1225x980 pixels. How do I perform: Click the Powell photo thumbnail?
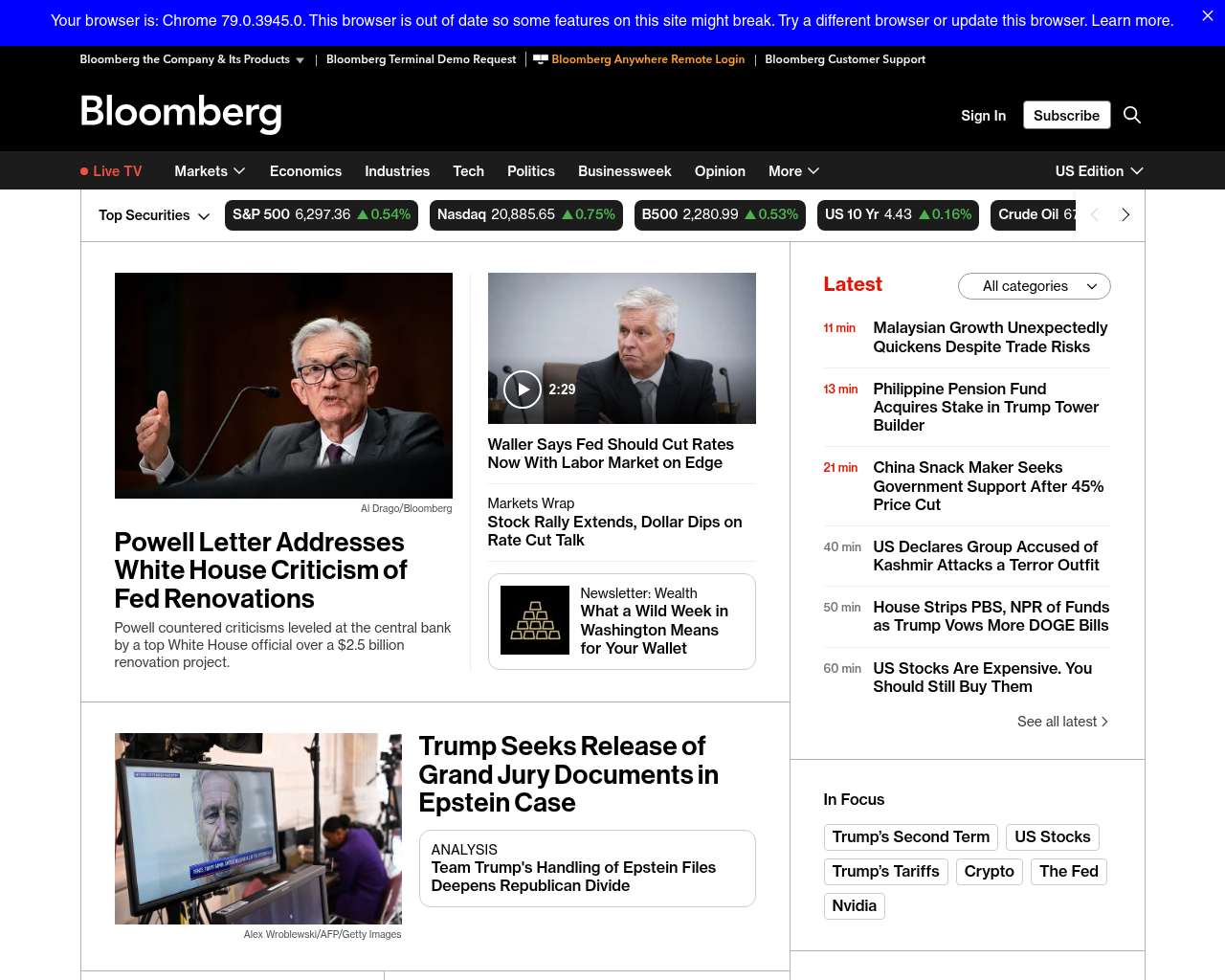coord(283,386)
